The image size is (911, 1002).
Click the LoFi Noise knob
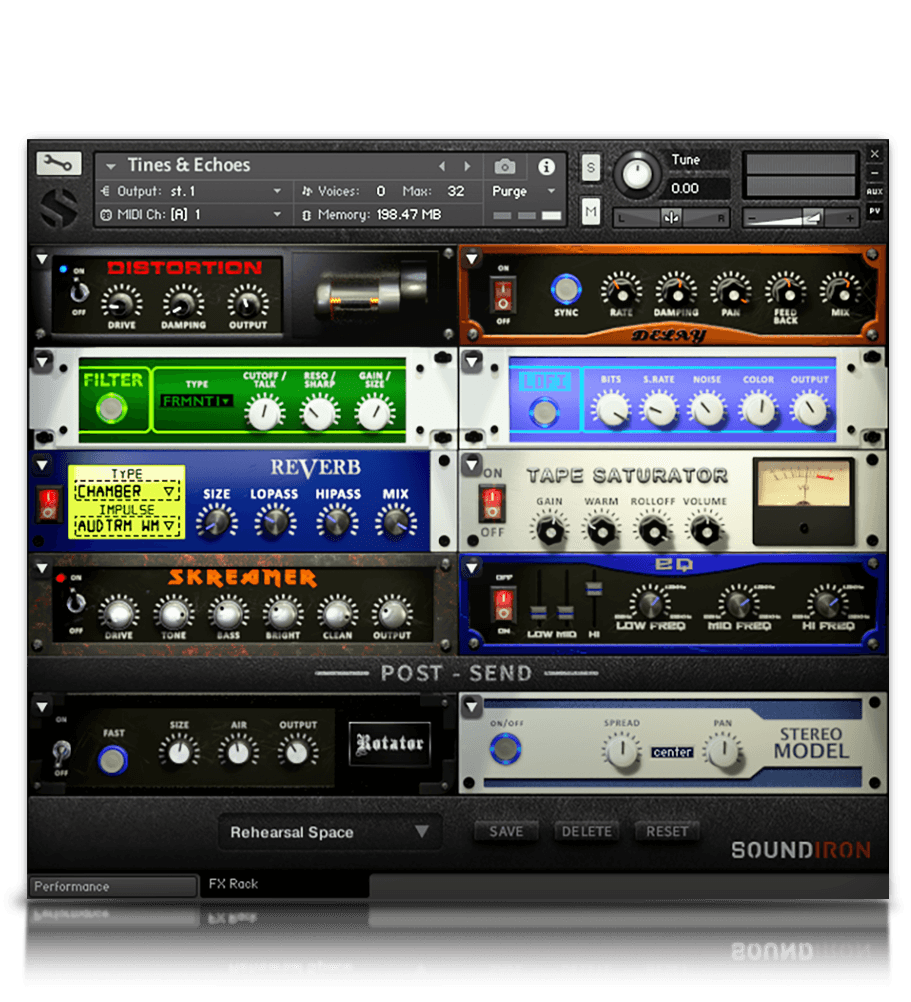pos(707,410)
